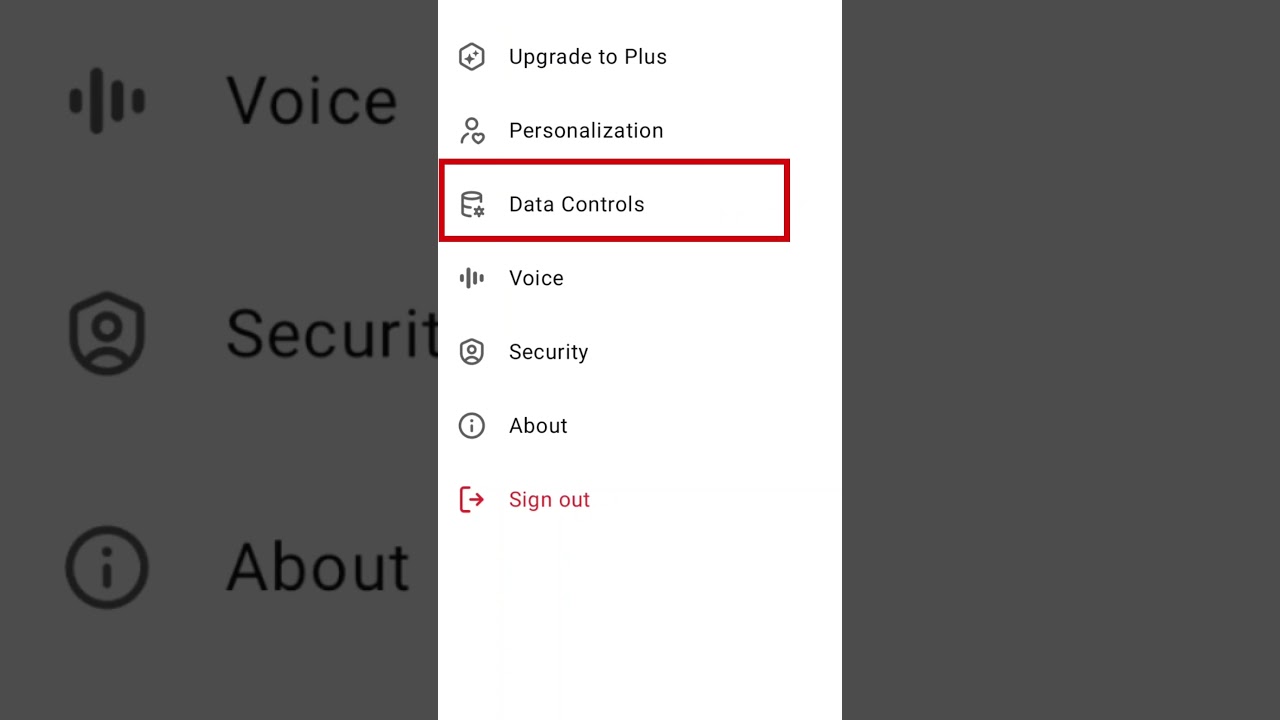Go to Security settings in the menu

click(x=548, y=352)
